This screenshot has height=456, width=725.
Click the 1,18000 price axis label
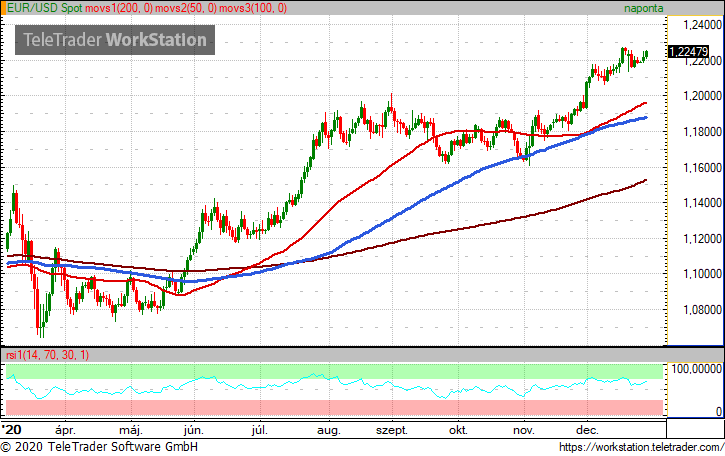click(x=702, y=132)
